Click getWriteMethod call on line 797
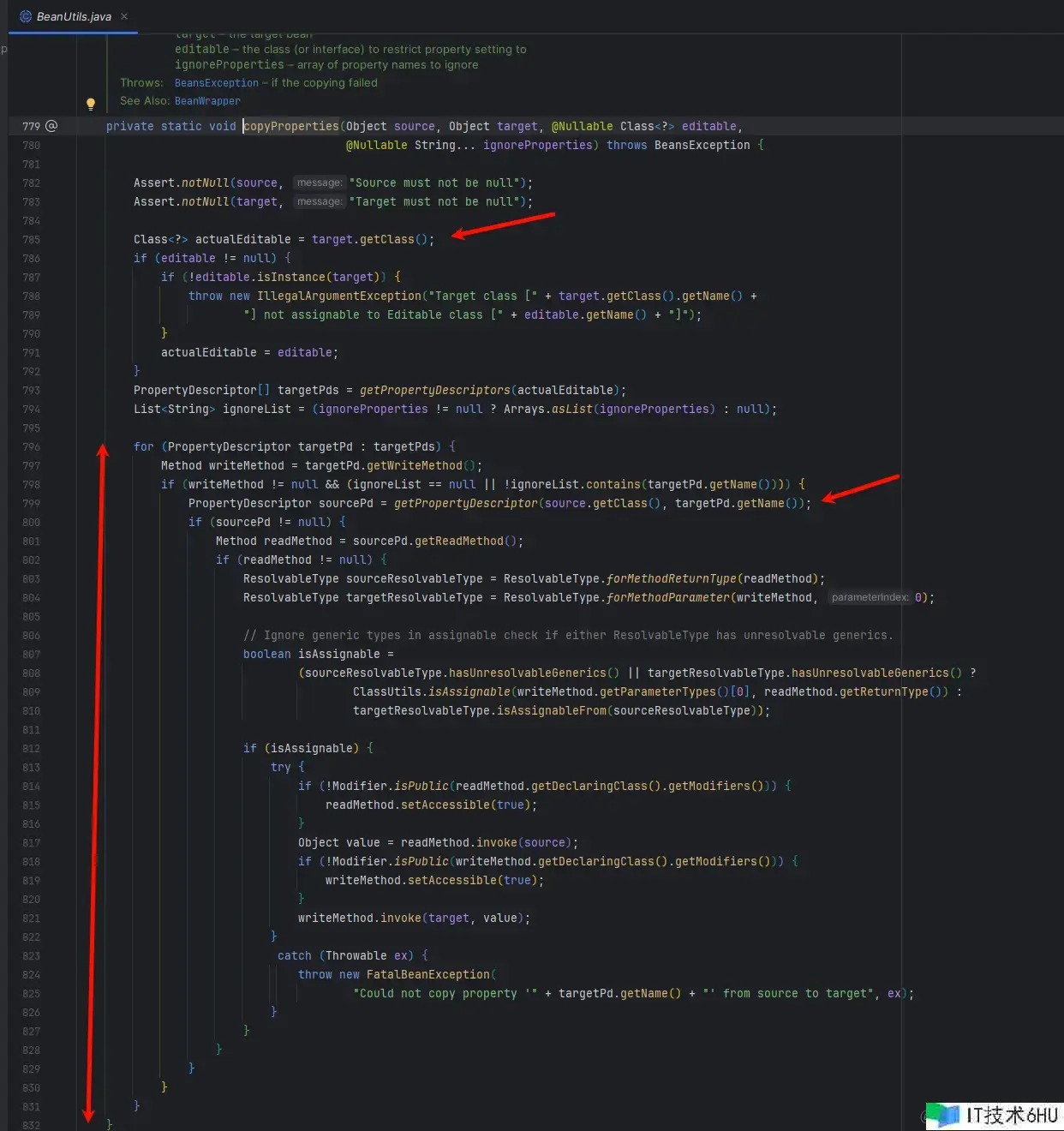The image size is (1064, 1131). click(x=414, y=466)
